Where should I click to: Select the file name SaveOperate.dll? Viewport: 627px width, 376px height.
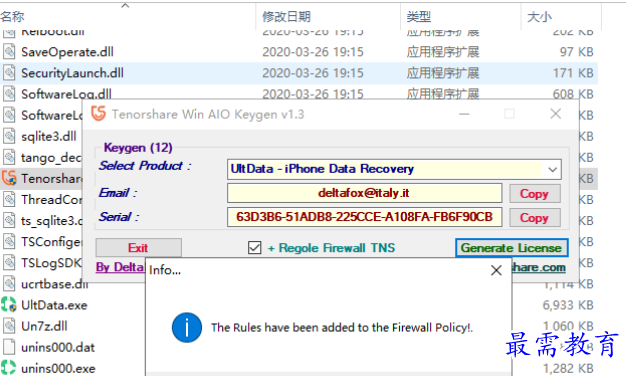[x=67, y=52]
